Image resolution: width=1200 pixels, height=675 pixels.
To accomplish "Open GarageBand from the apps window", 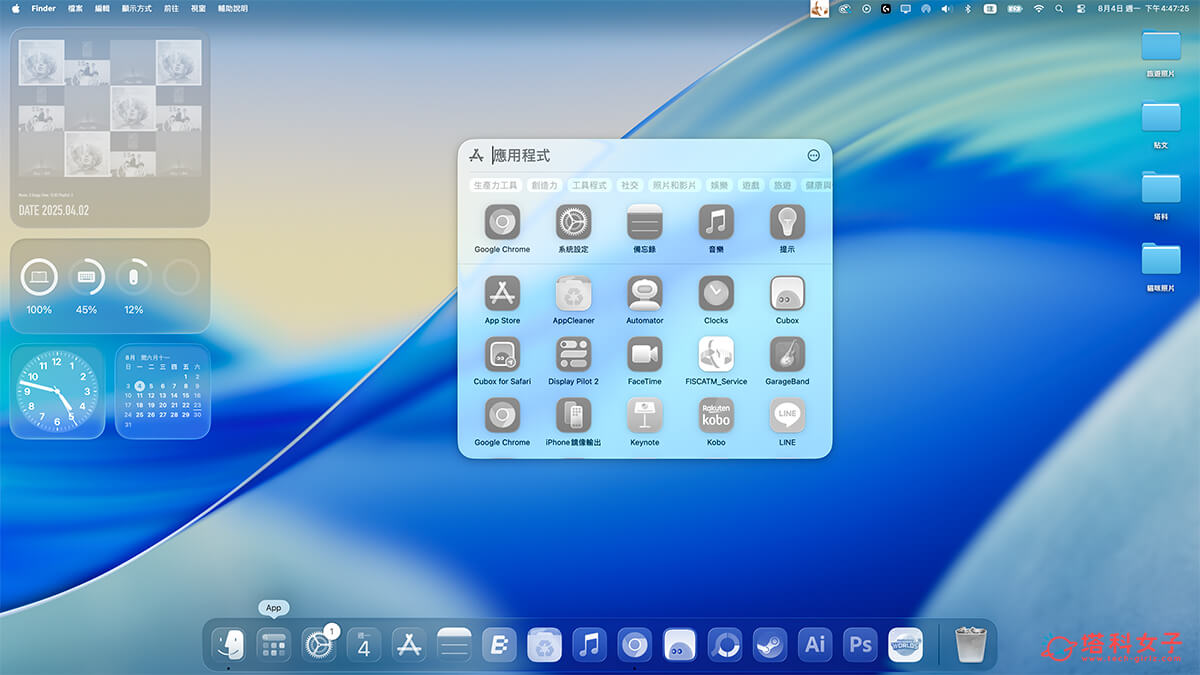I will tap(787, 357).
